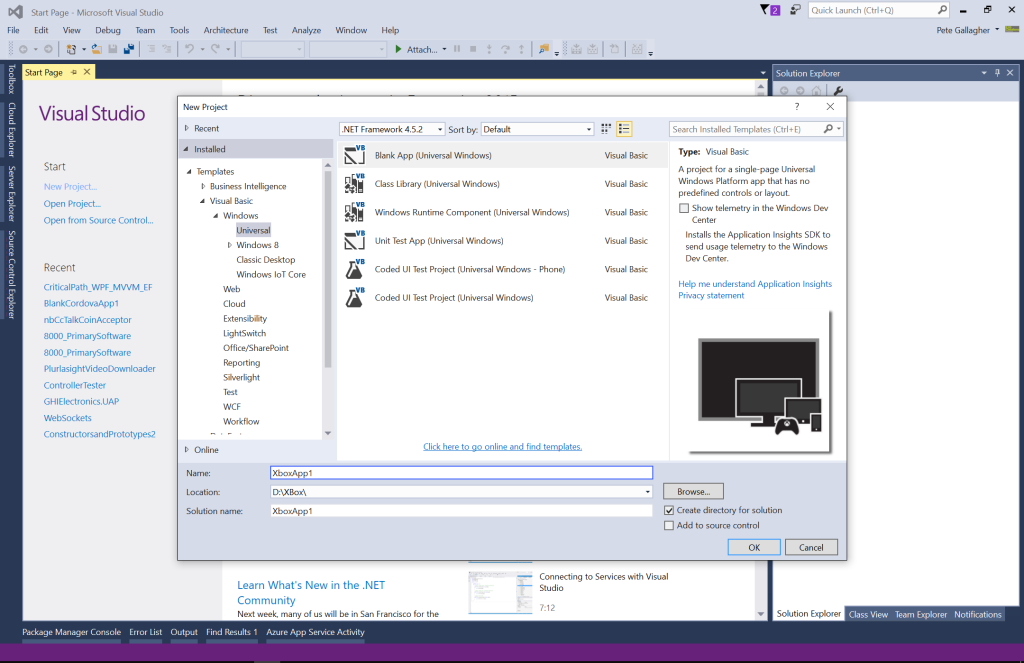1024x663 pixels.
Task: Expand the Windows 8 tree node
Action: click(229, 245)
